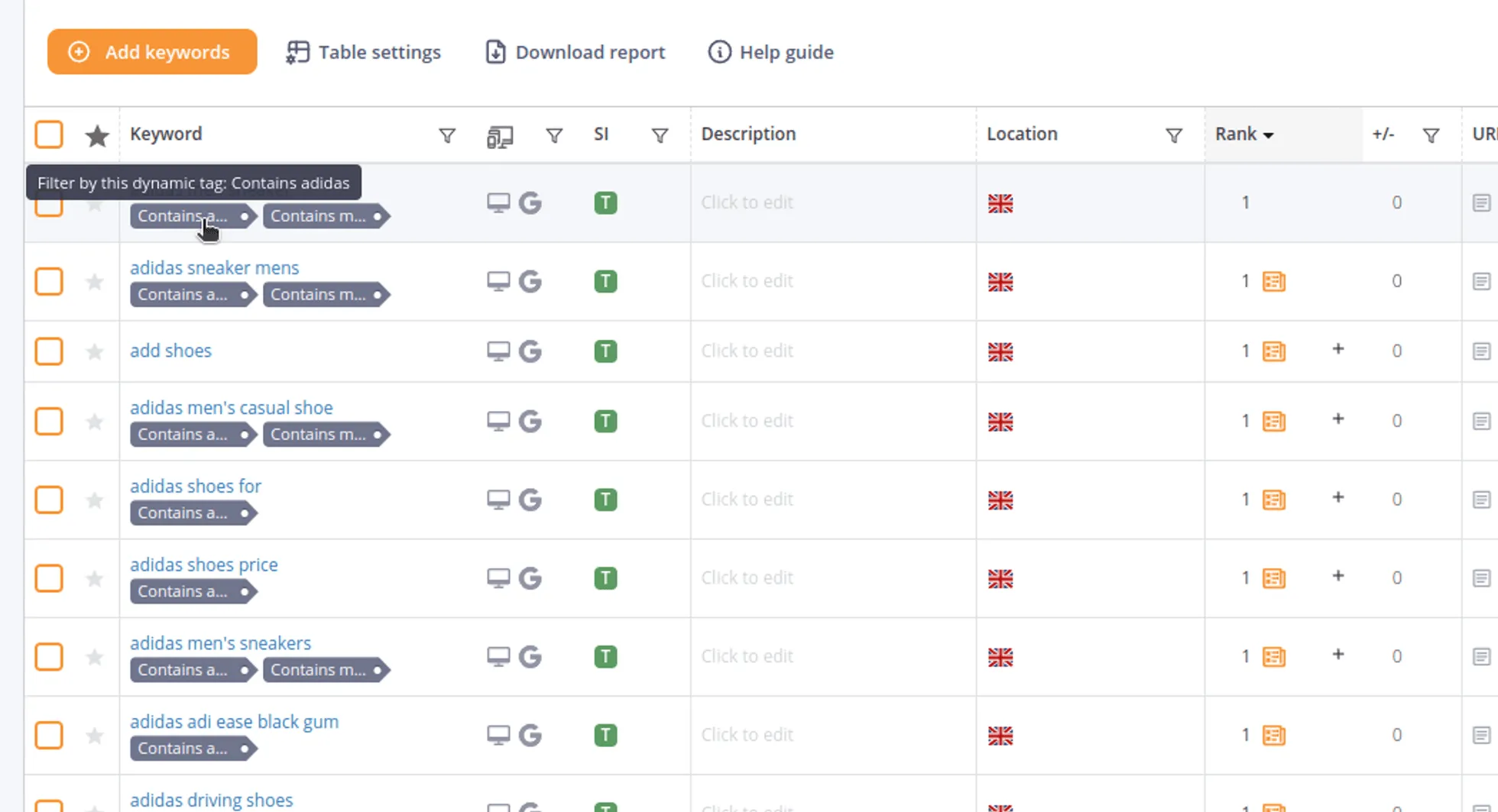Star the adidas men's casual shoe keyword

[x=95, y=422]
